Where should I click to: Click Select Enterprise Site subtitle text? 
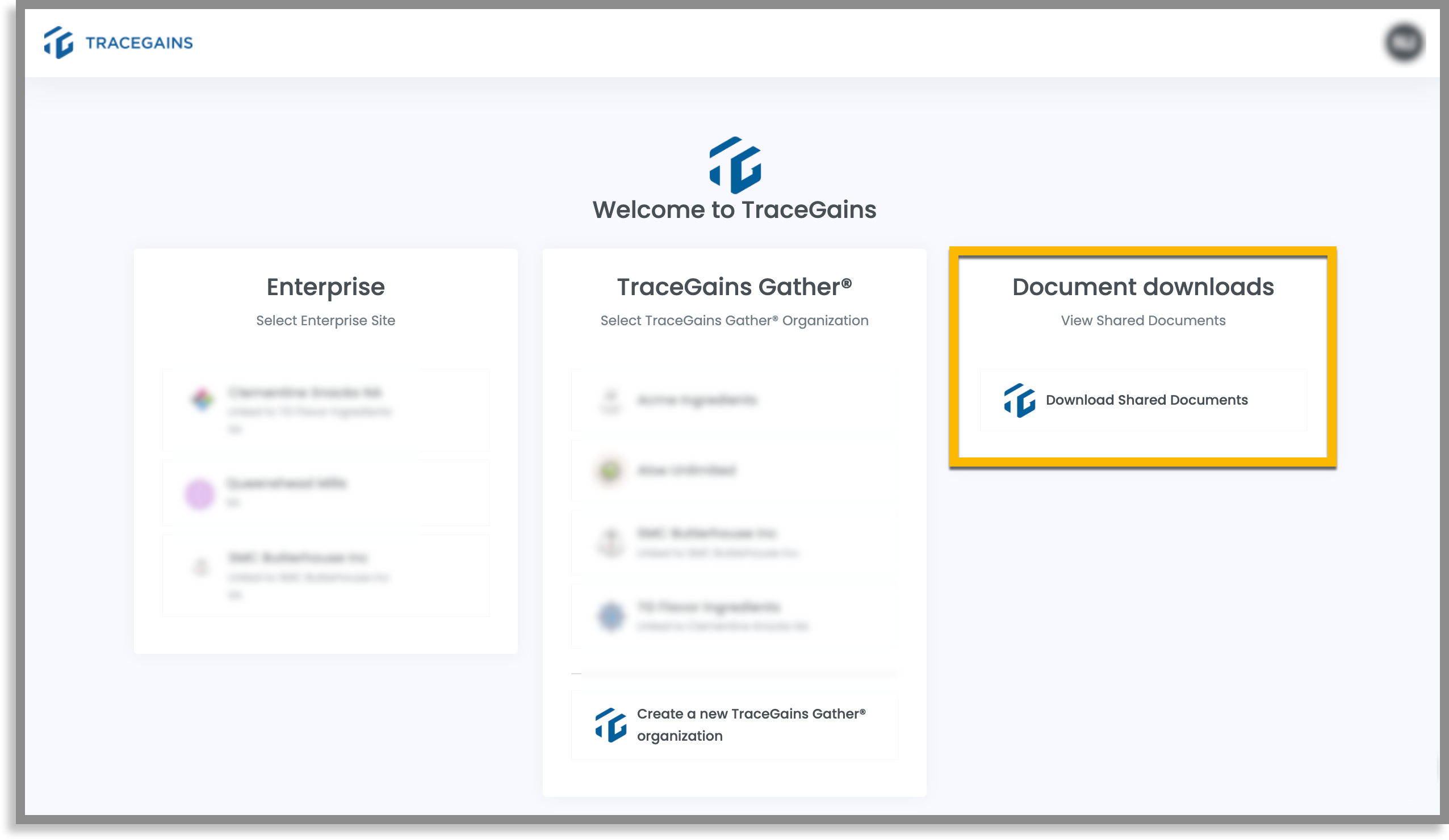tap(325, 321)
